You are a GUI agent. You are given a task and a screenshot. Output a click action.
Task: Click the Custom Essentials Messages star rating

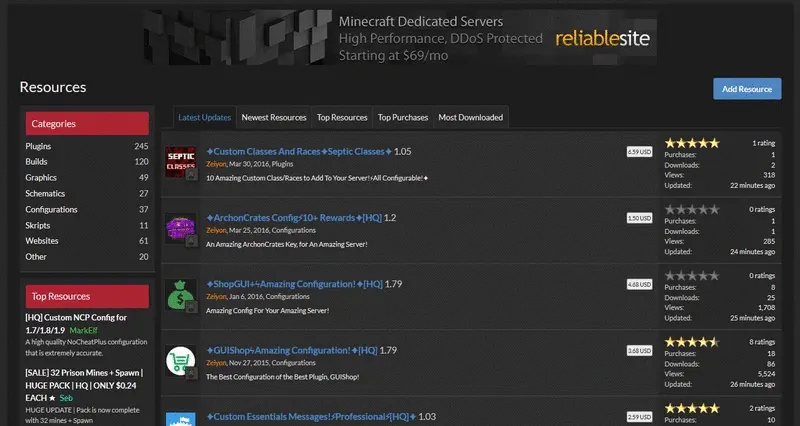point(692,408)
